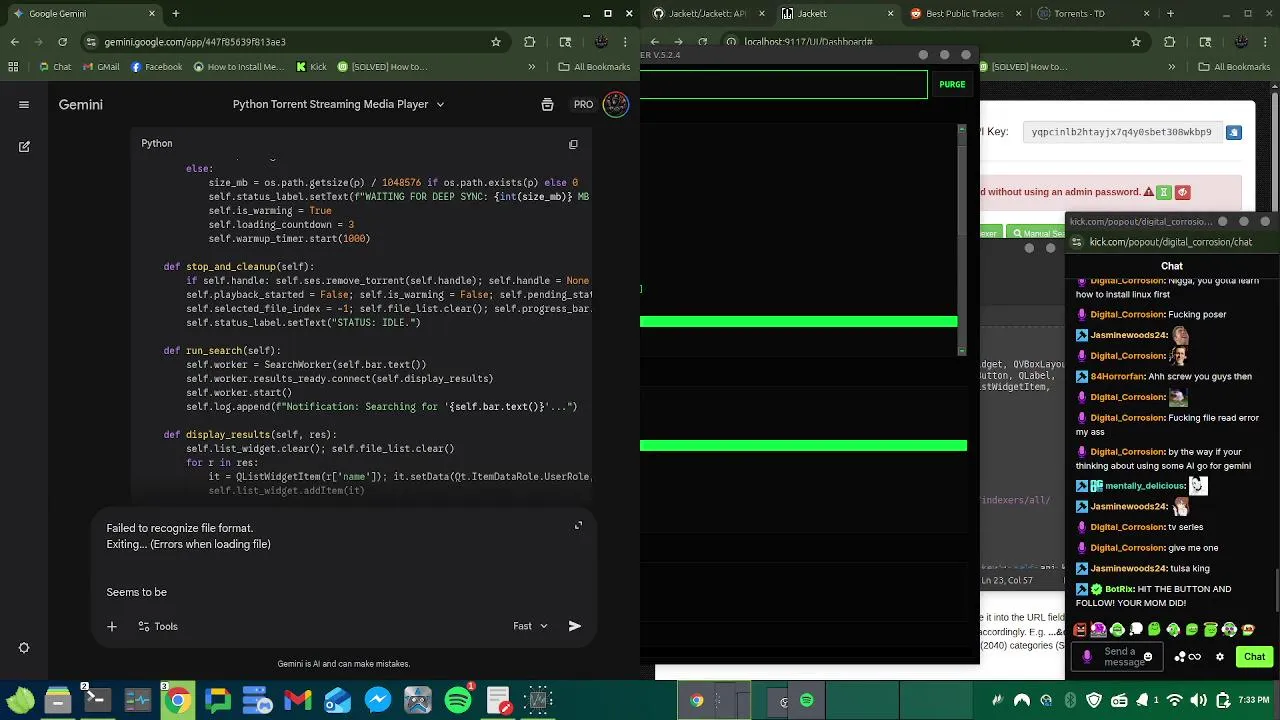Click the red dismiss icon in admin warning
The image size is (1280, 720).
pyautogui.click(x=1182, y=192)
